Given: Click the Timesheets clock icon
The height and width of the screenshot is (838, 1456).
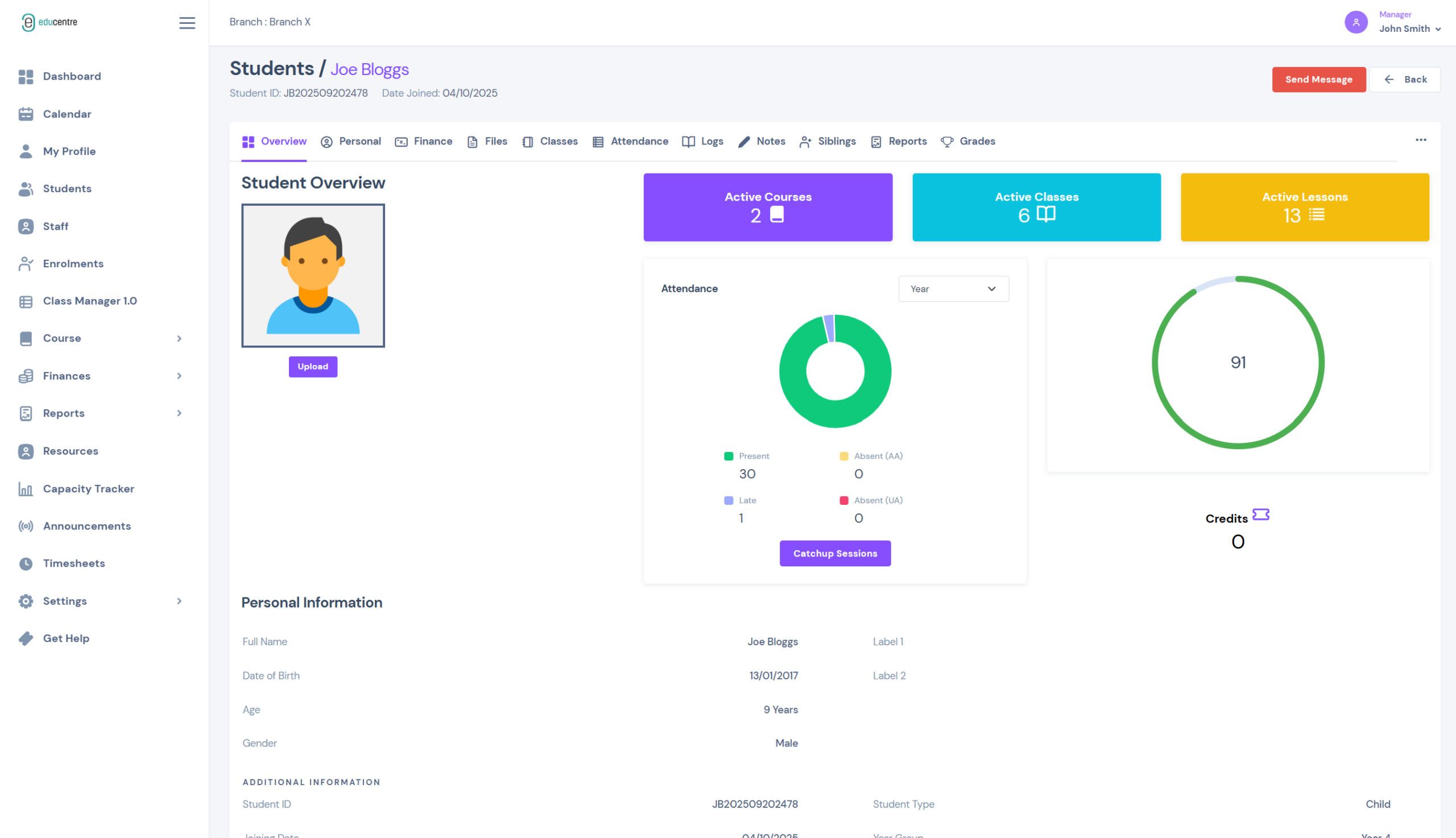Looking at the screenshot, I should point(26,563).
